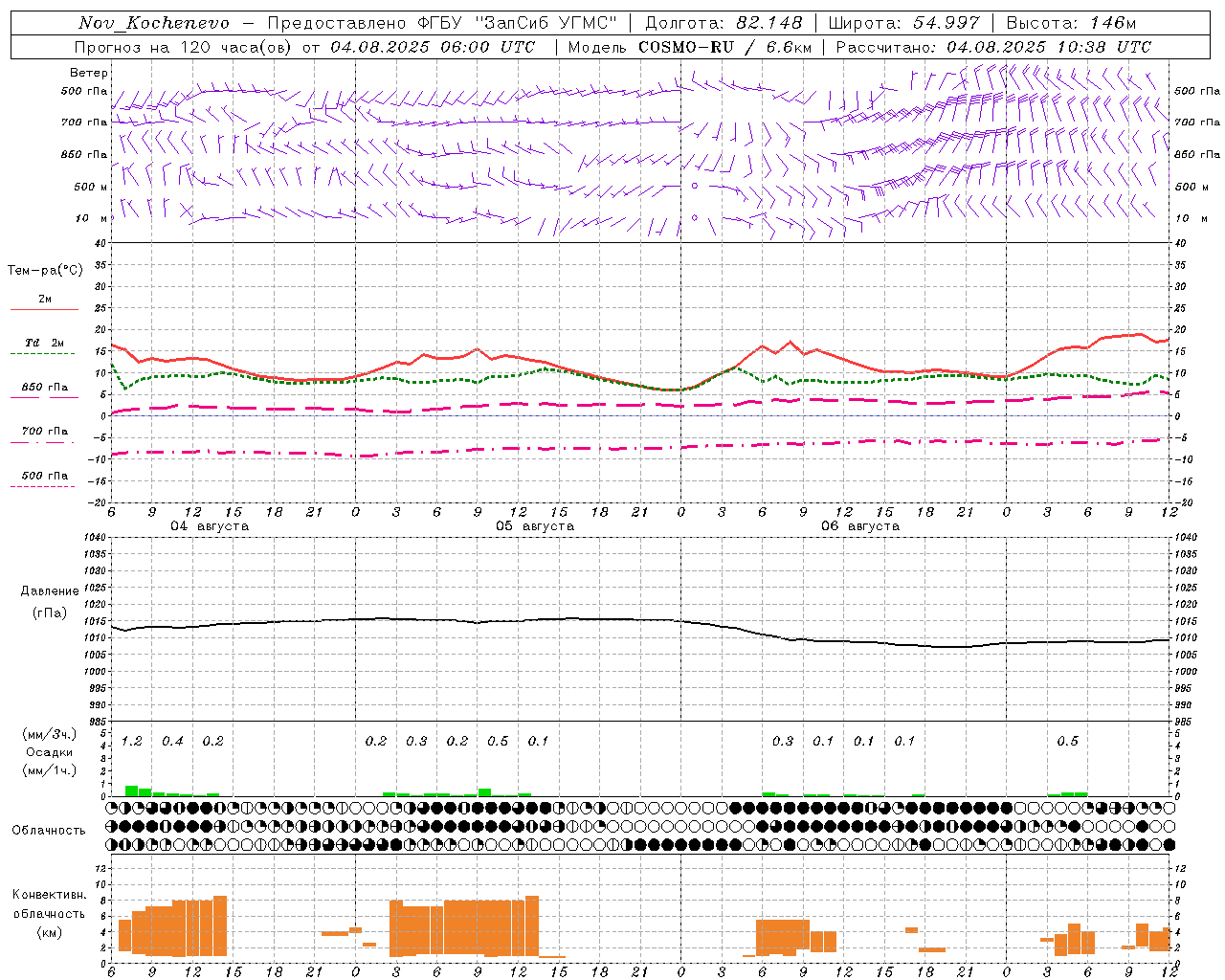Viewport: 1225px width, 980px height.
Task: Click the latitude value Широта: 54.997
Action: tap(903, 23)
